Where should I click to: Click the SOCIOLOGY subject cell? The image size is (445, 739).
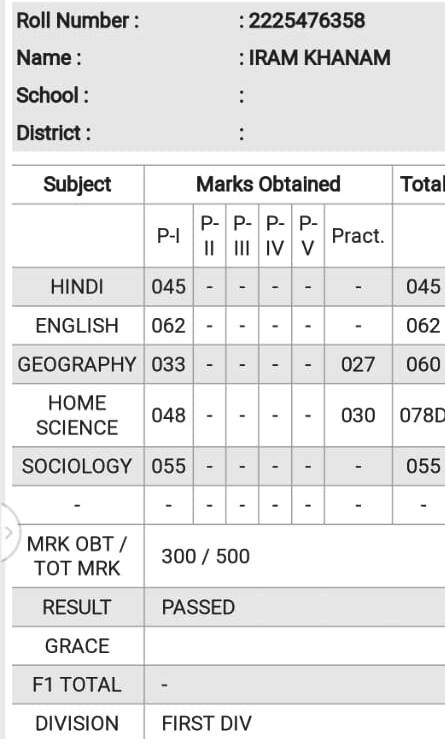(x=77, y=466)
